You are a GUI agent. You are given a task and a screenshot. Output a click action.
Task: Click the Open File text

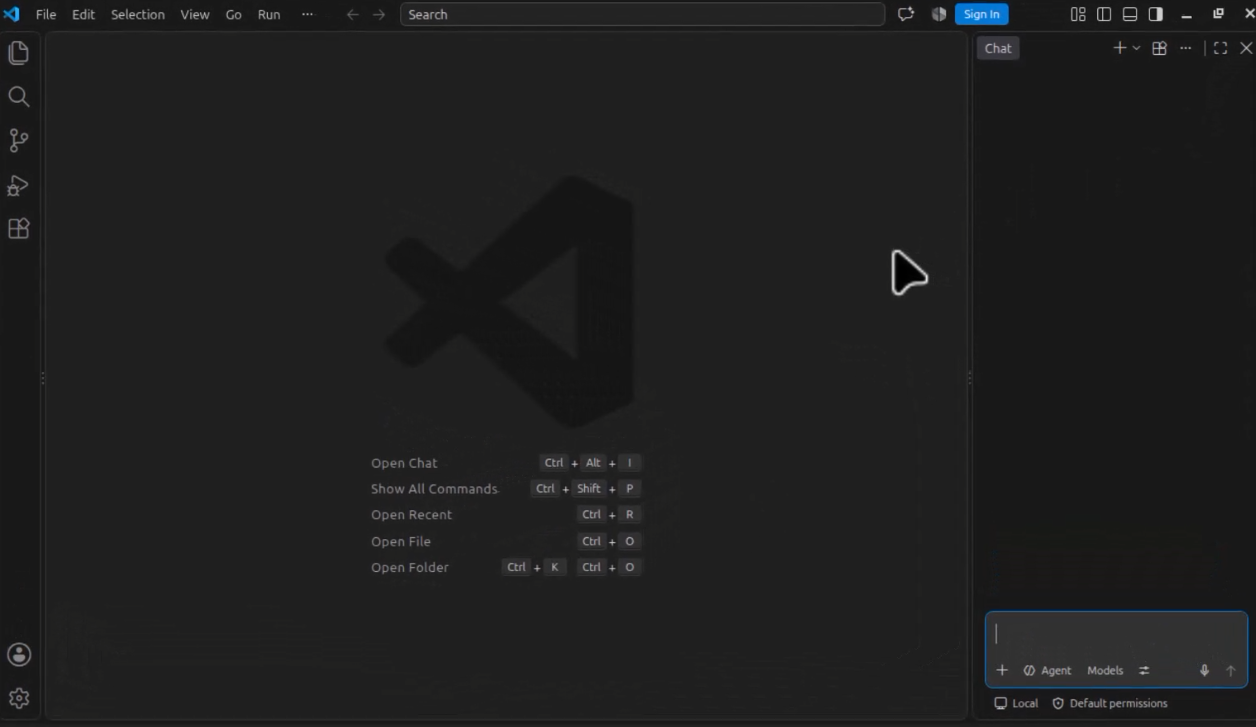coord(401,541)
